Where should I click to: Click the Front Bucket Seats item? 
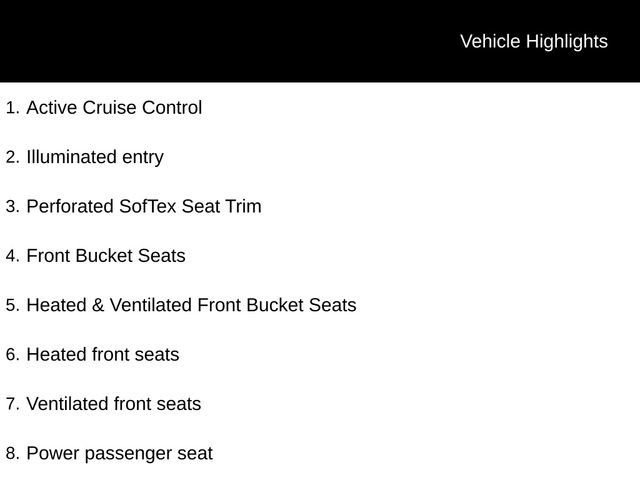106,256
